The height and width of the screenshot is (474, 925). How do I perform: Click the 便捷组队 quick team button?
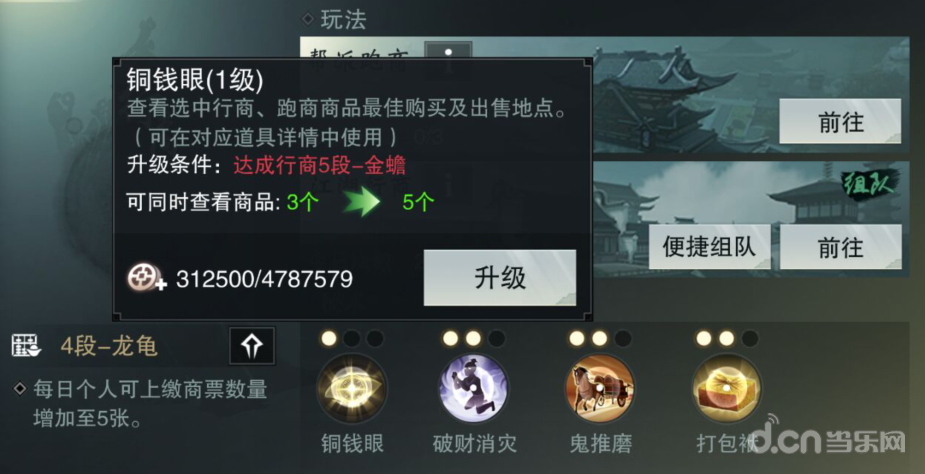710,247
